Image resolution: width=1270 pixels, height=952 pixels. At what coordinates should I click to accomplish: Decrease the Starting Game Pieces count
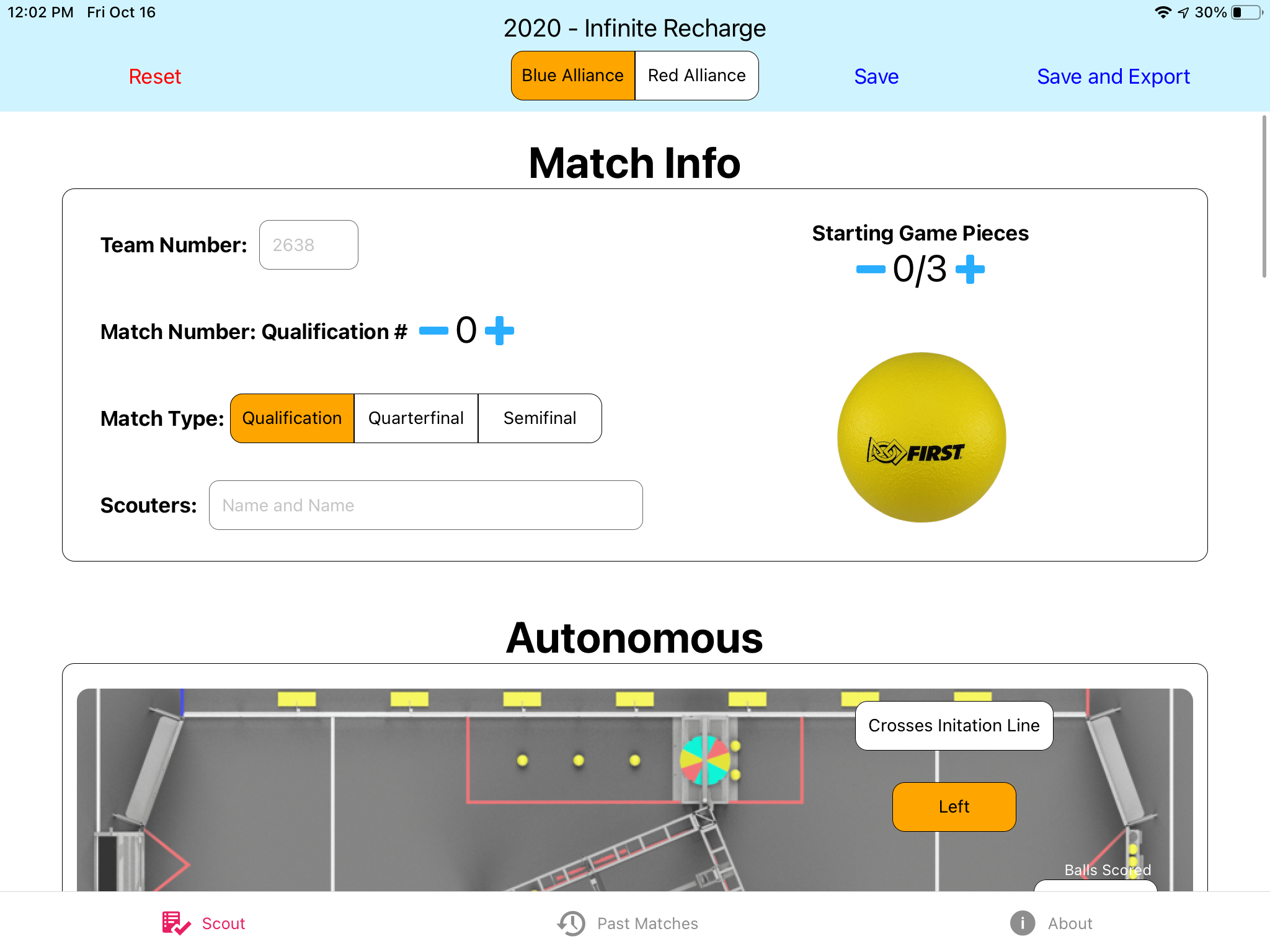871,270
